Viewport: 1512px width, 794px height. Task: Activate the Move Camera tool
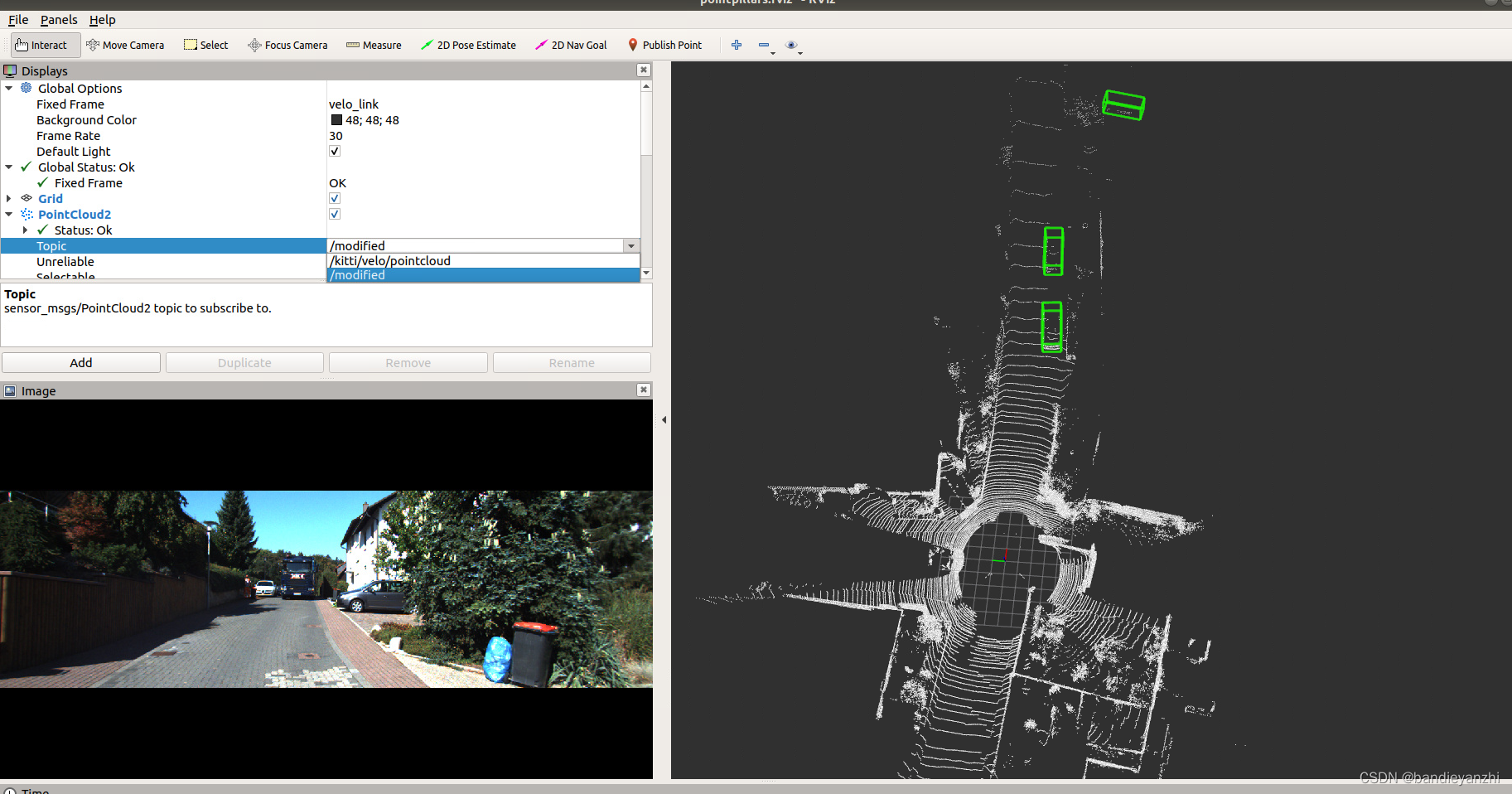(x=125, y=45)
